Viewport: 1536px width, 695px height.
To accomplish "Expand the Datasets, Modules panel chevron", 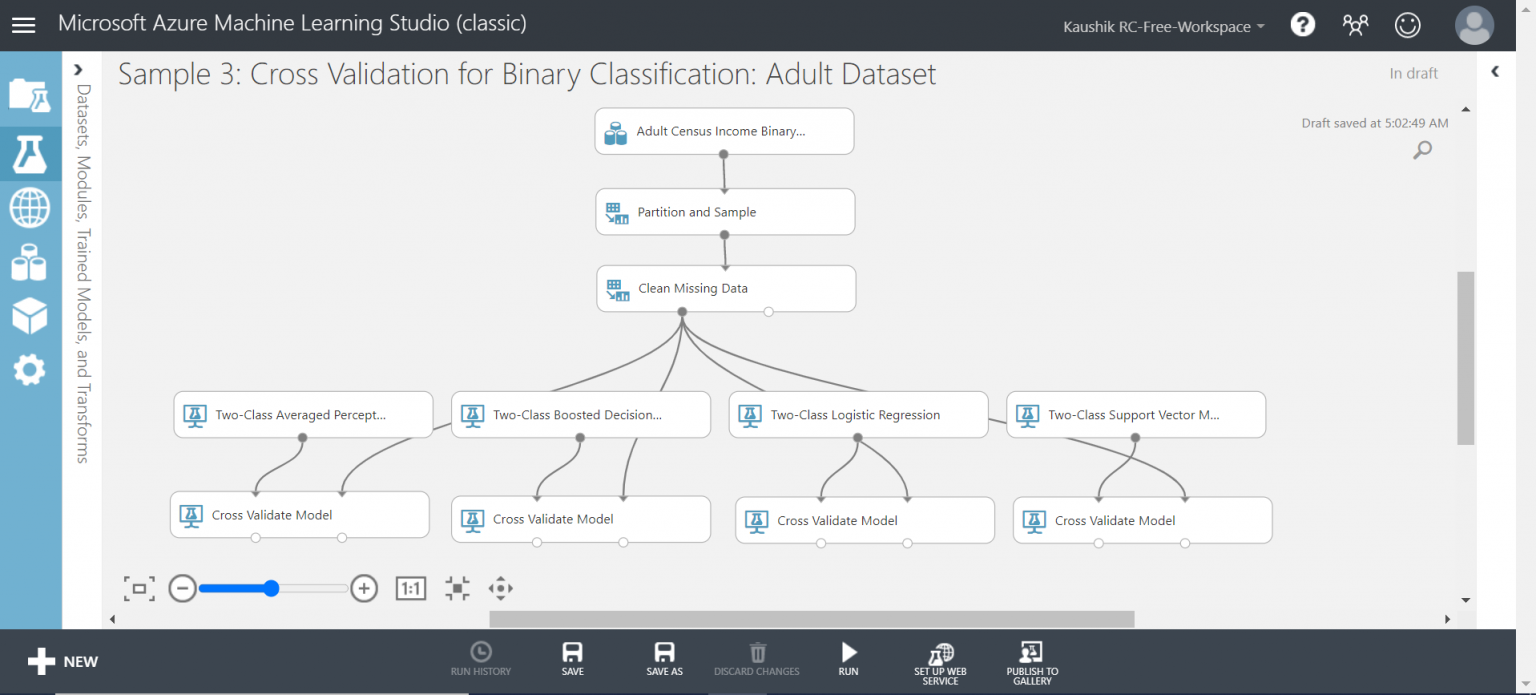I will [78, 70].
